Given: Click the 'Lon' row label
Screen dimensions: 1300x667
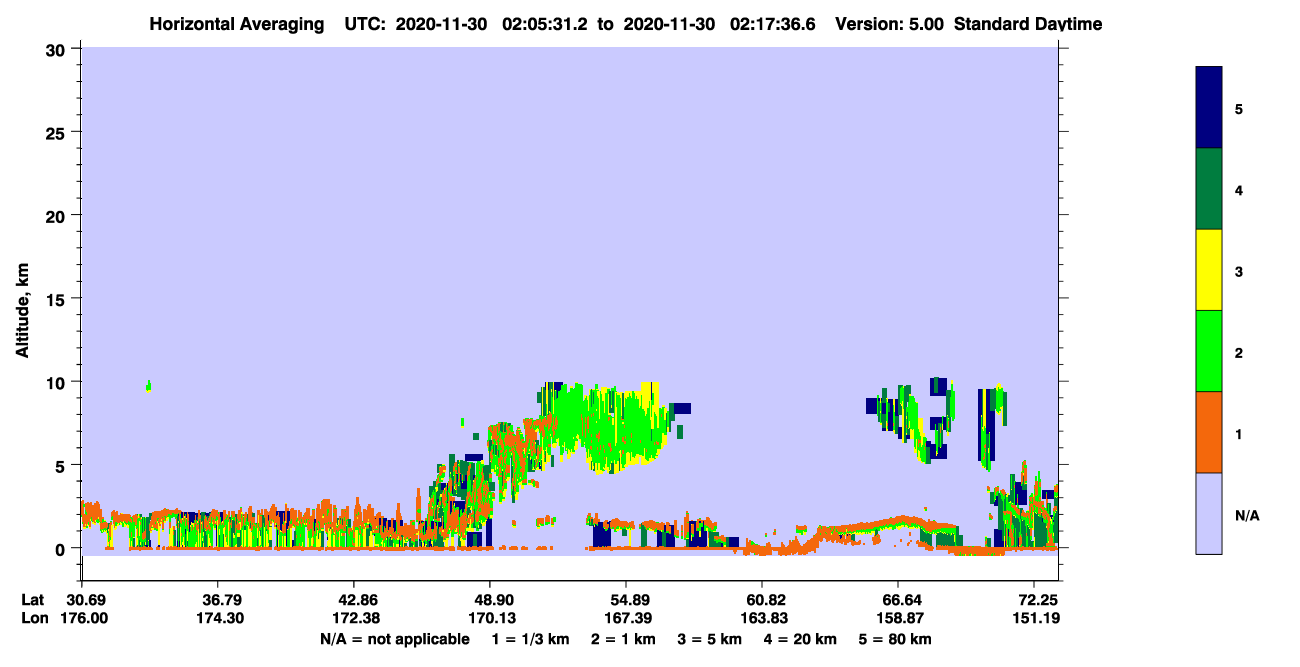Looking at the screenshot, I should tap(33, 618).
